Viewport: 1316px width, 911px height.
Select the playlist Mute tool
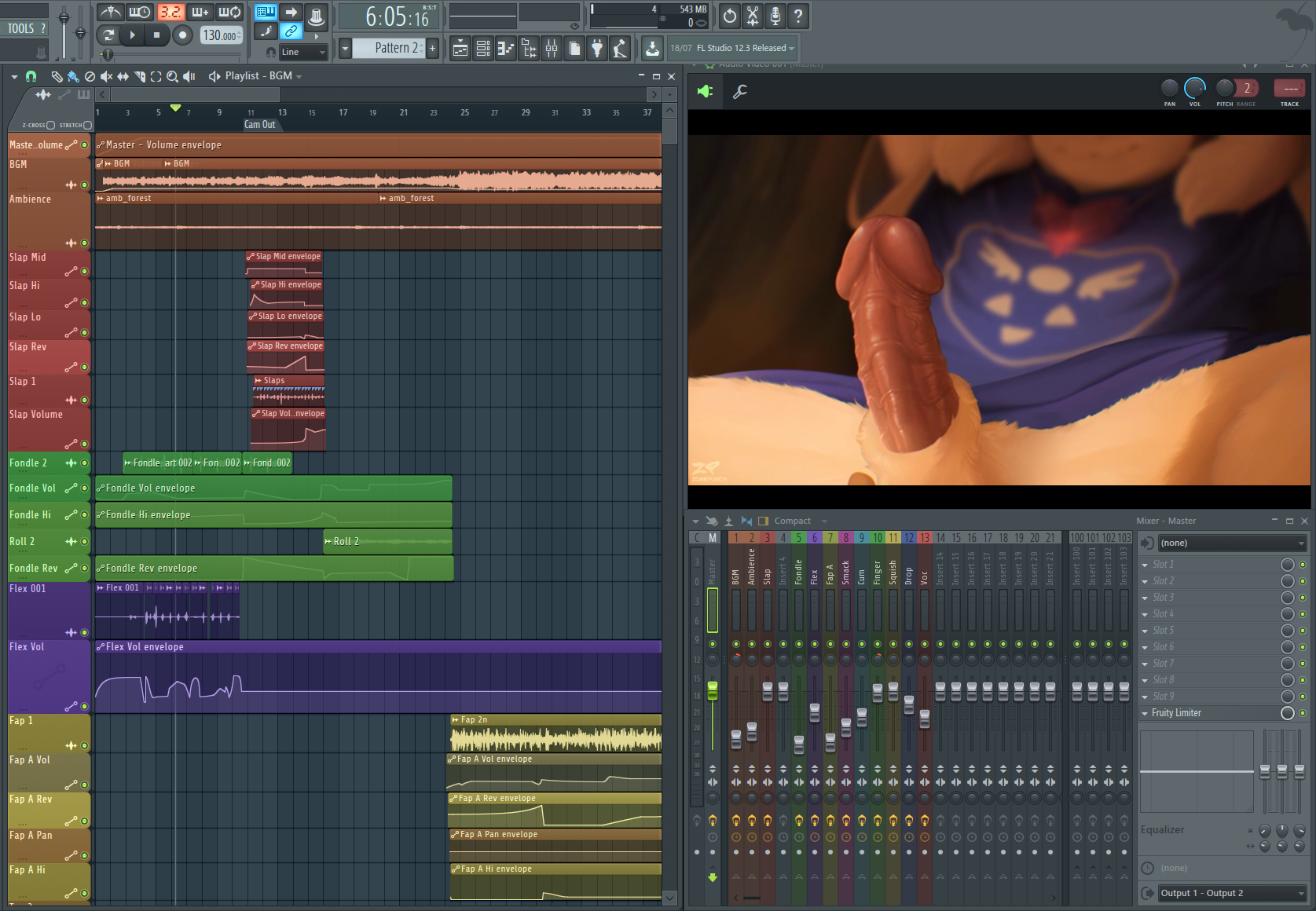coord(106,76)
